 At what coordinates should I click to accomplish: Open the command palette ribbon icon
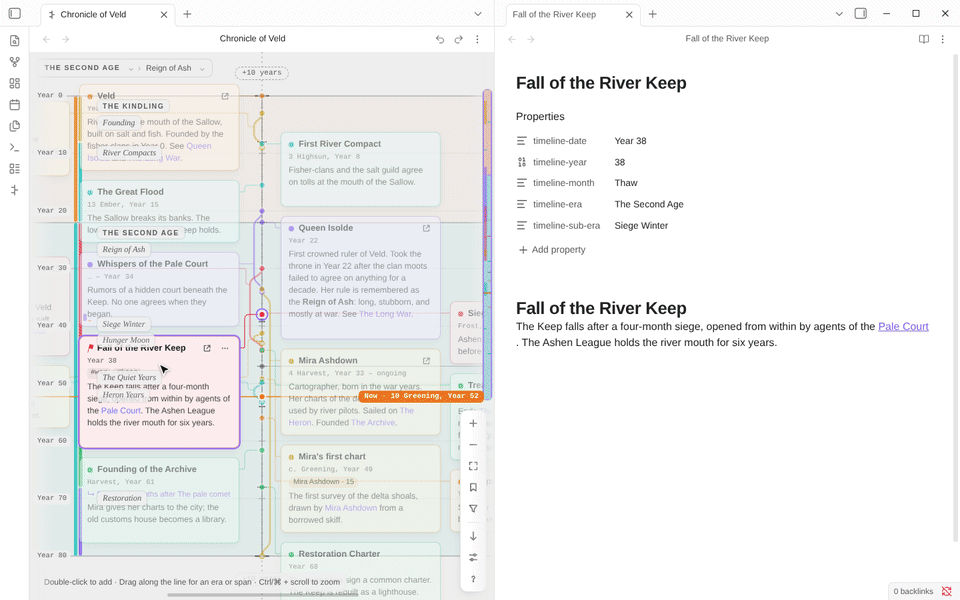[x=15, y=148]
